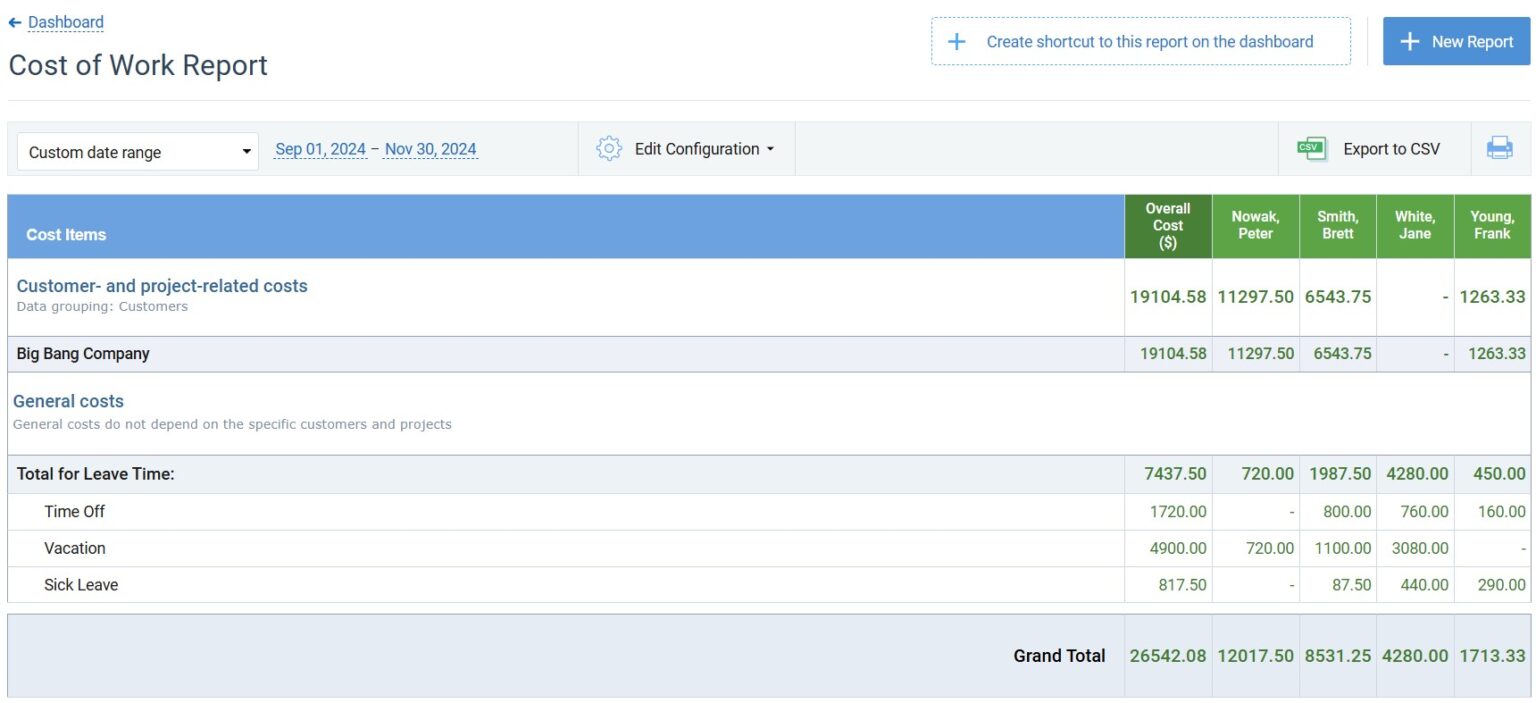Click the printer icon to print report

[1500, 147]
